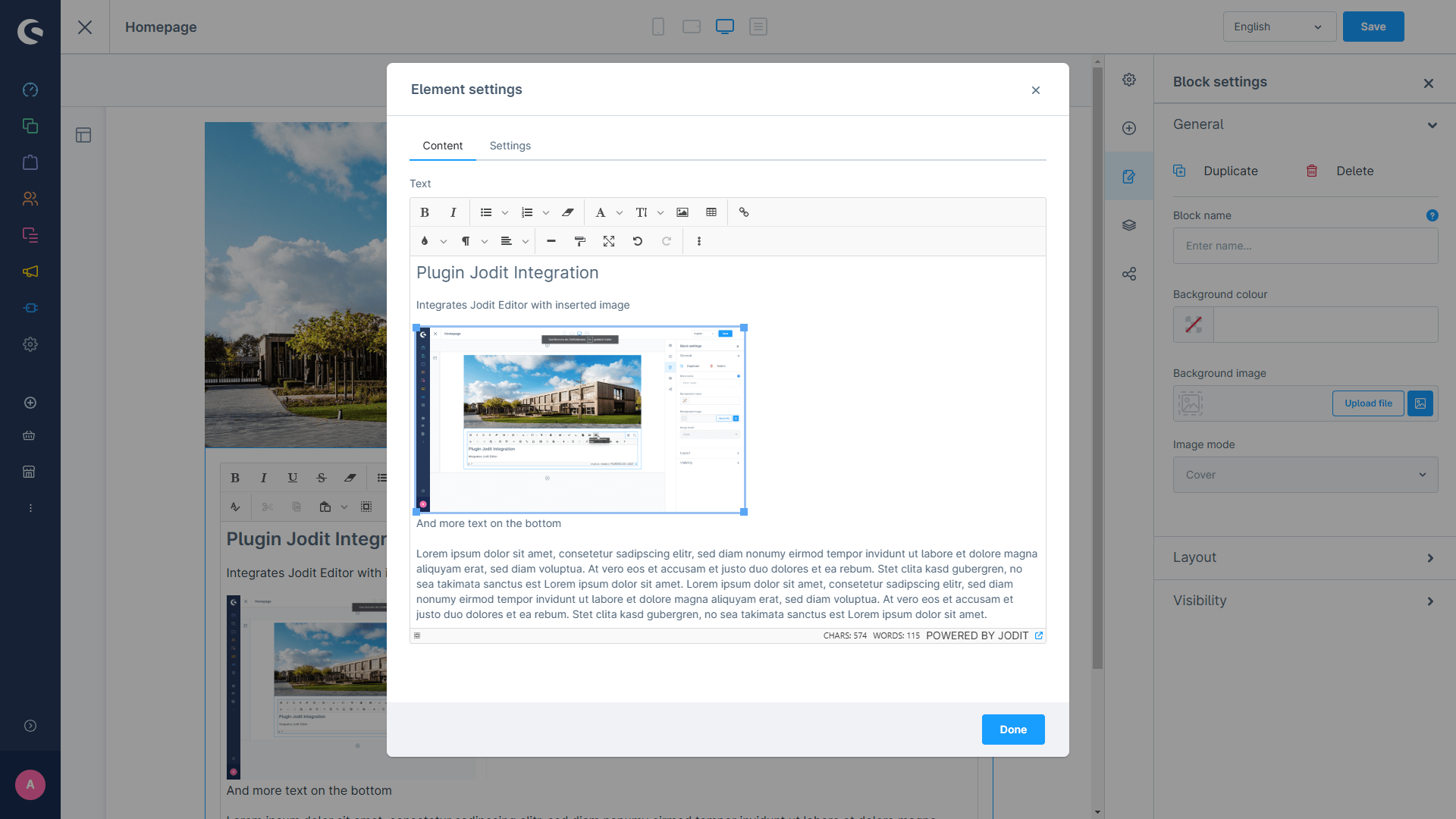Click the font family icon

coord(601,212)
